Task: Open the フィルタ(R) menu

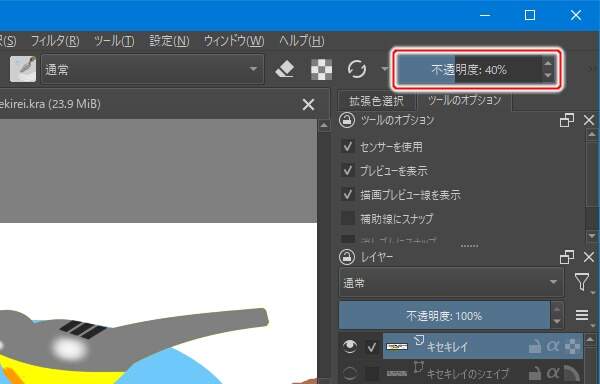Action: tap(55, 41)
